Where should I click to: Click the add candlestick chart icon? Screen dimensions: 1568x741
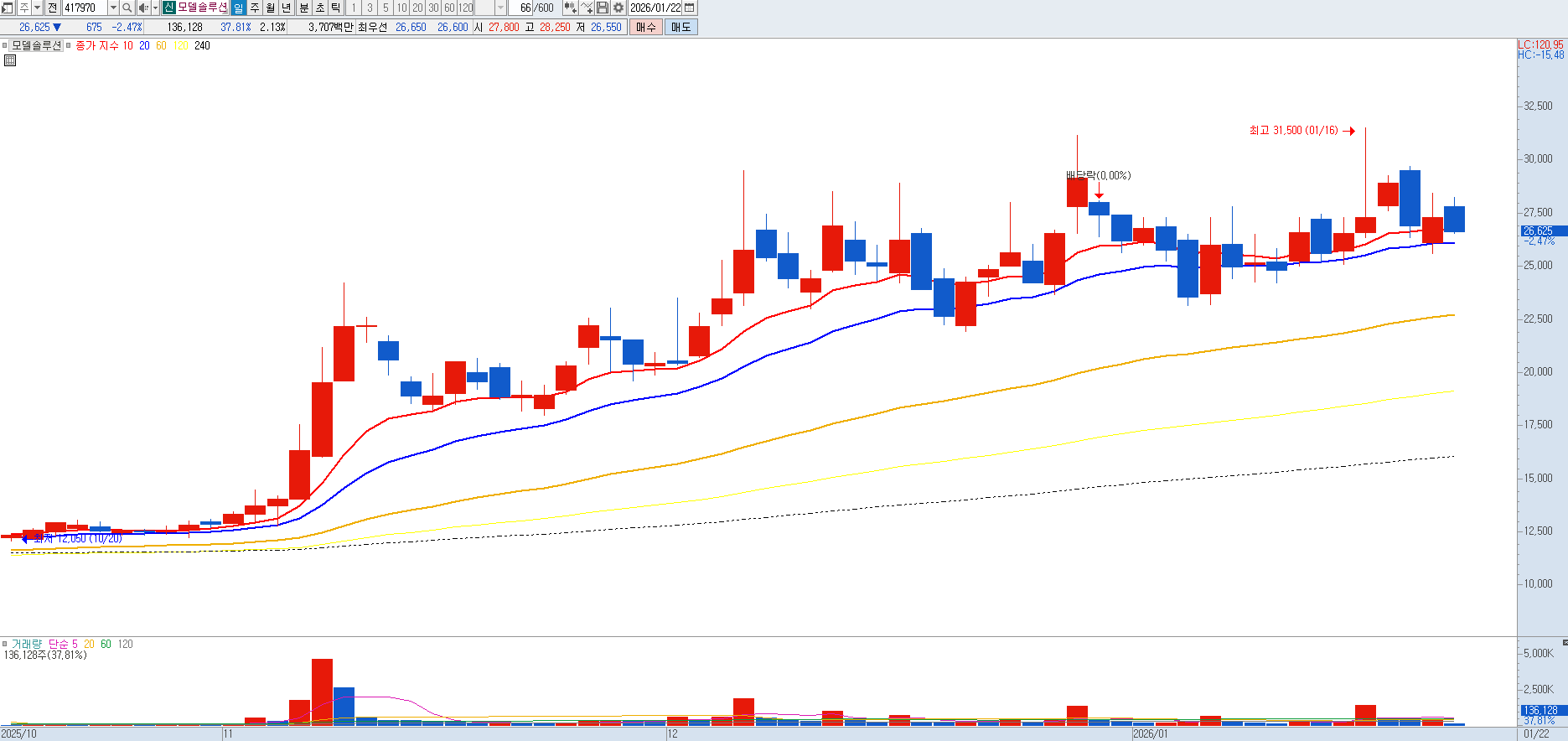(570, 8)
